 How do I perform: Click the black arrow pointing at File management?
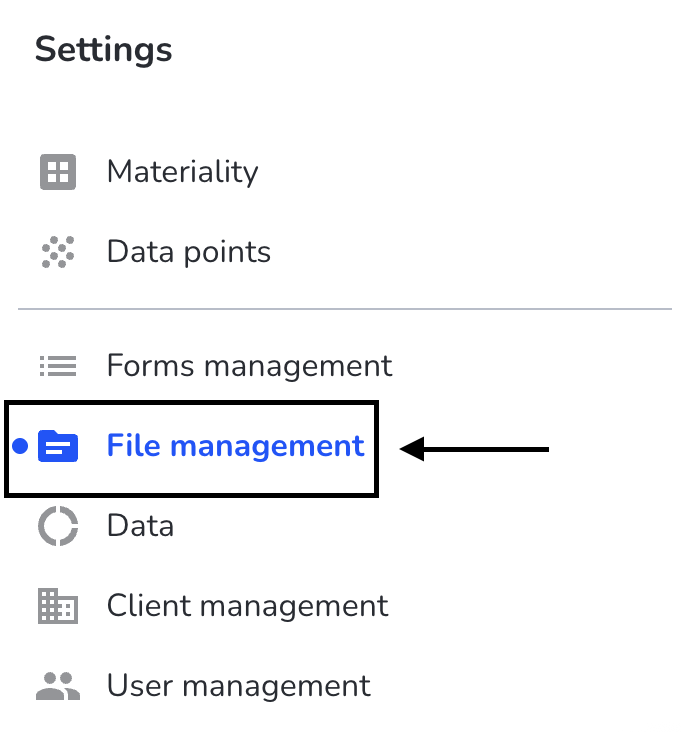474,449
